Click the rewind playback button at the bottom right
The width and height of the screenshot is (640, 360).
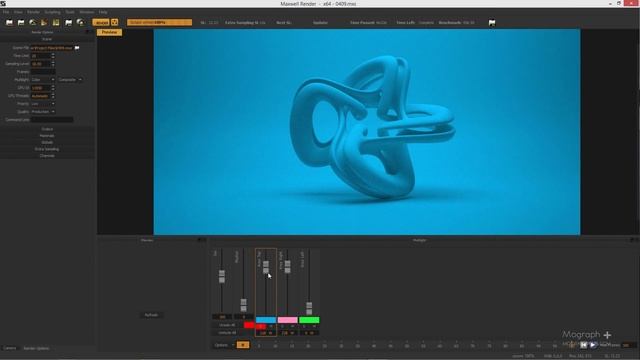584,345
